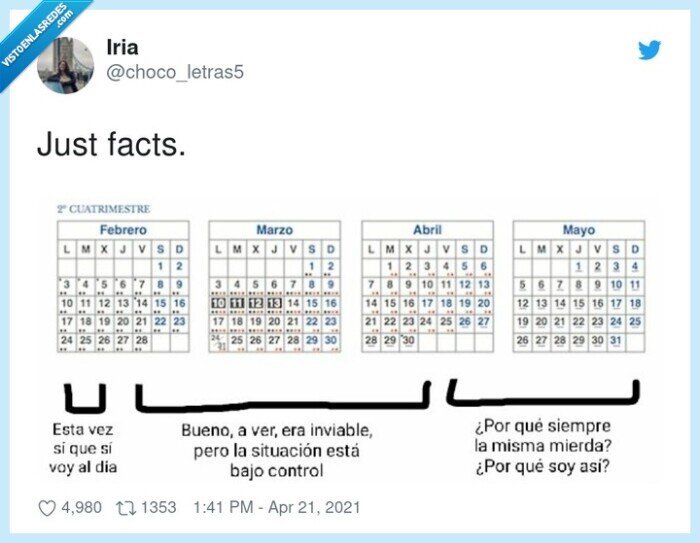Click the 1353 retweets count
This screenshot has height=543, width=700.
coord(158,508)
